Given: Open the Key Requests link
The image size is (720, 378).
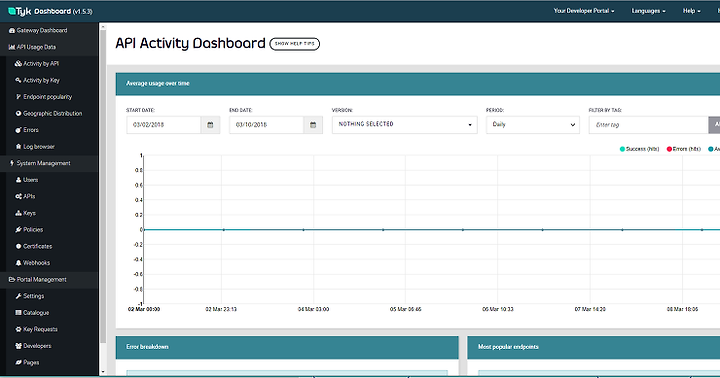Looking at the screenshot, I should tap(40, 329).
